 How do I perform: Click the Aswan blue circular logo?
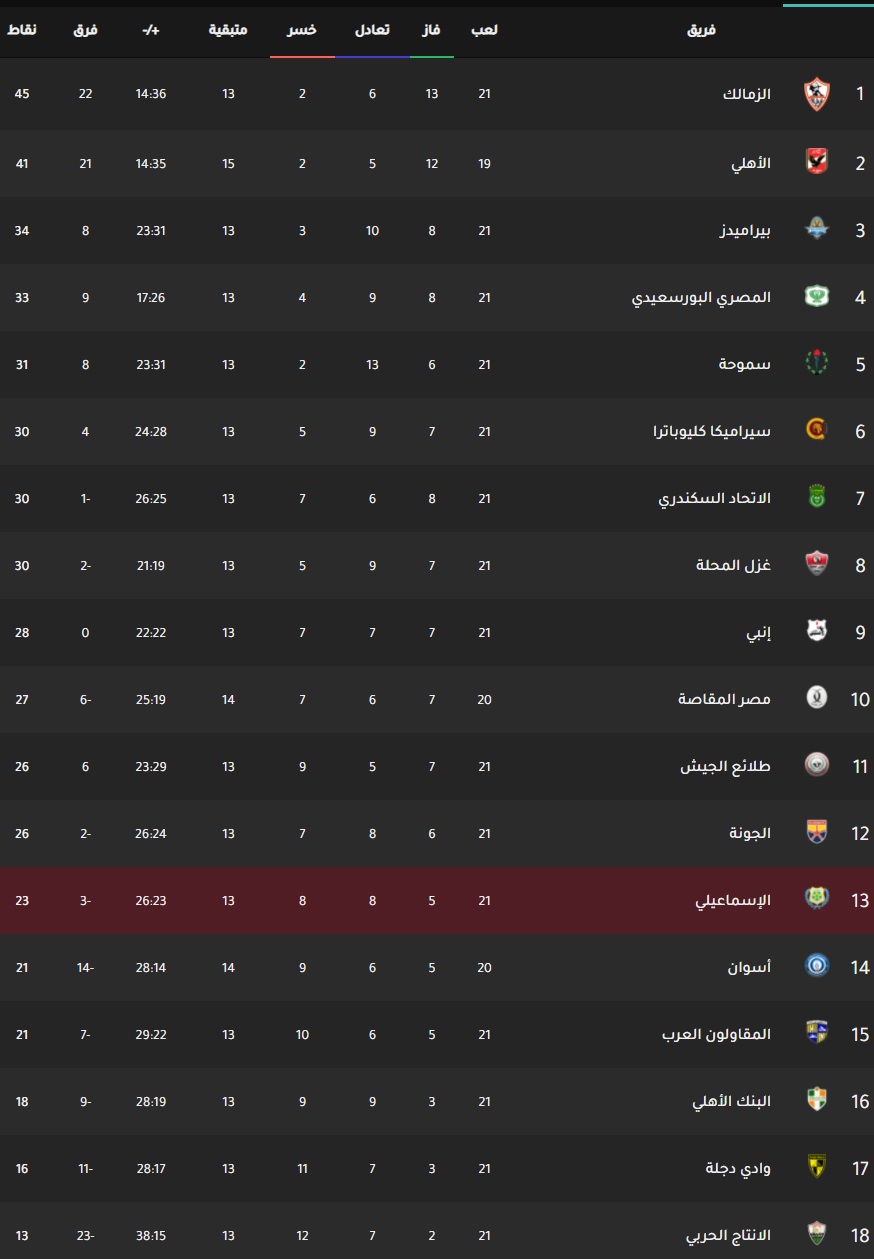pos(817,966)
